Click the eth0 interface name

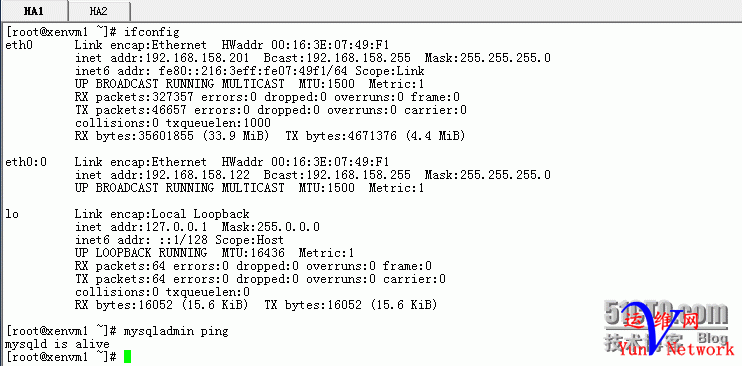(x=19, y=45)
